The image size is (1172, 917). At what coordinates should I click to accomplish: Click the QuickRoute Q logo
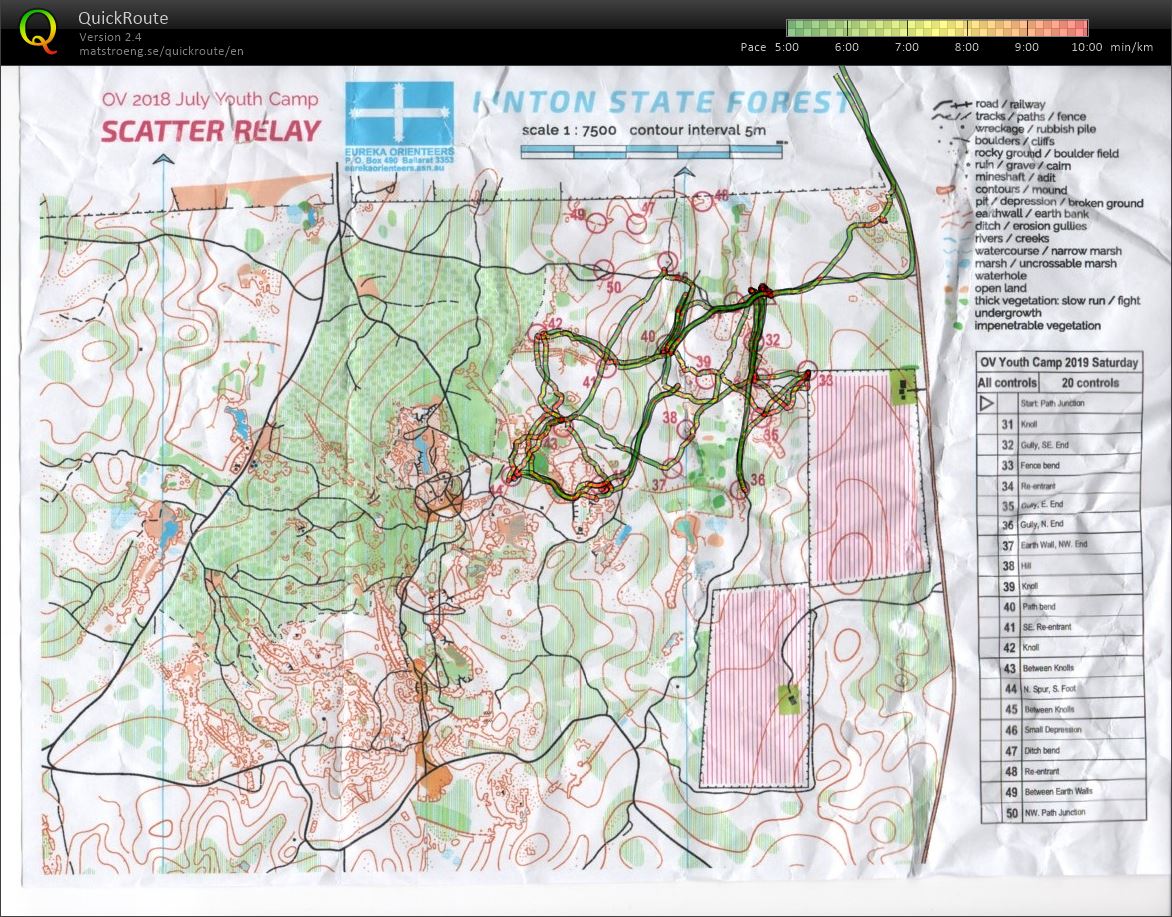(x=38, y=31)
